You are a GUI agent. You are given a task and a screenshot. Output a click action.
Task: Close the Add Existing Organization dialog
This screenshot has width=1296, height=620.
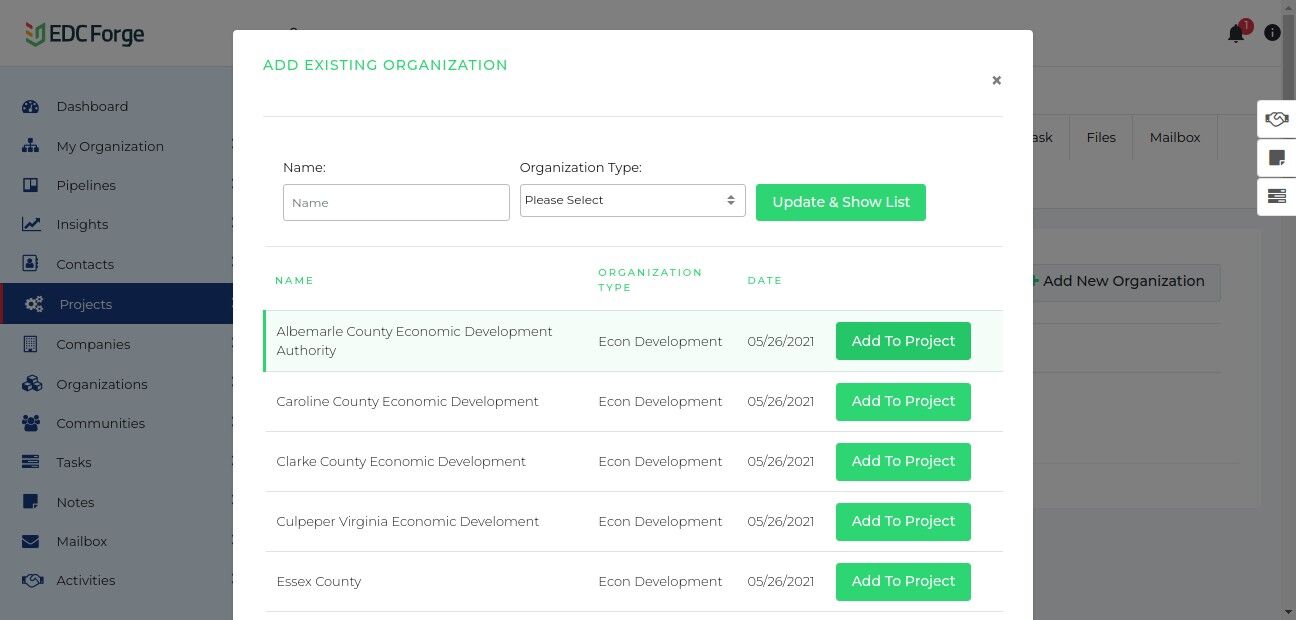tap(996, 81)
